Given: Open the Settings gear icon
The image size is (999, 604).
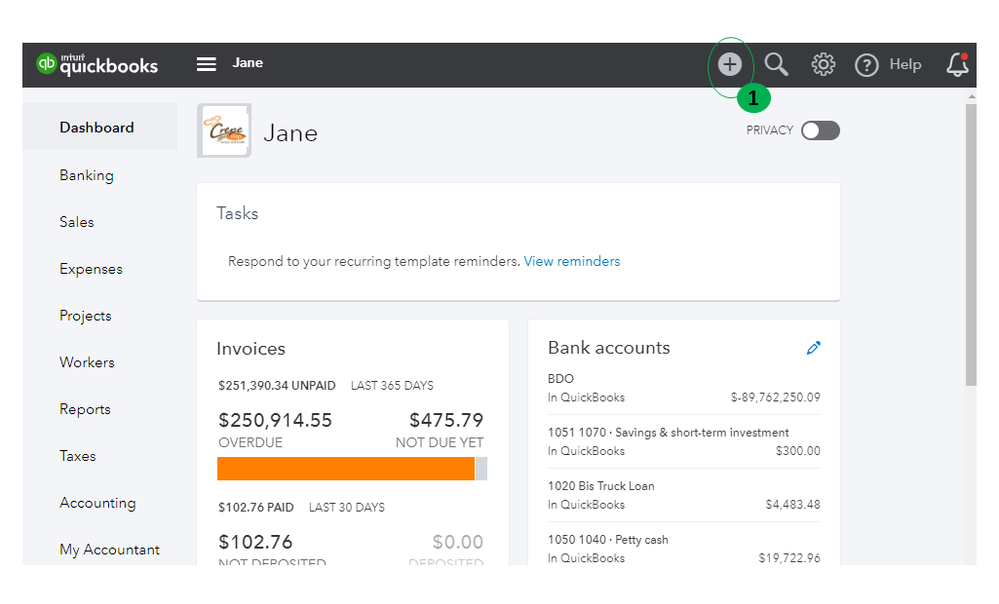Looking at the screenshot, I should coord(823,65).
